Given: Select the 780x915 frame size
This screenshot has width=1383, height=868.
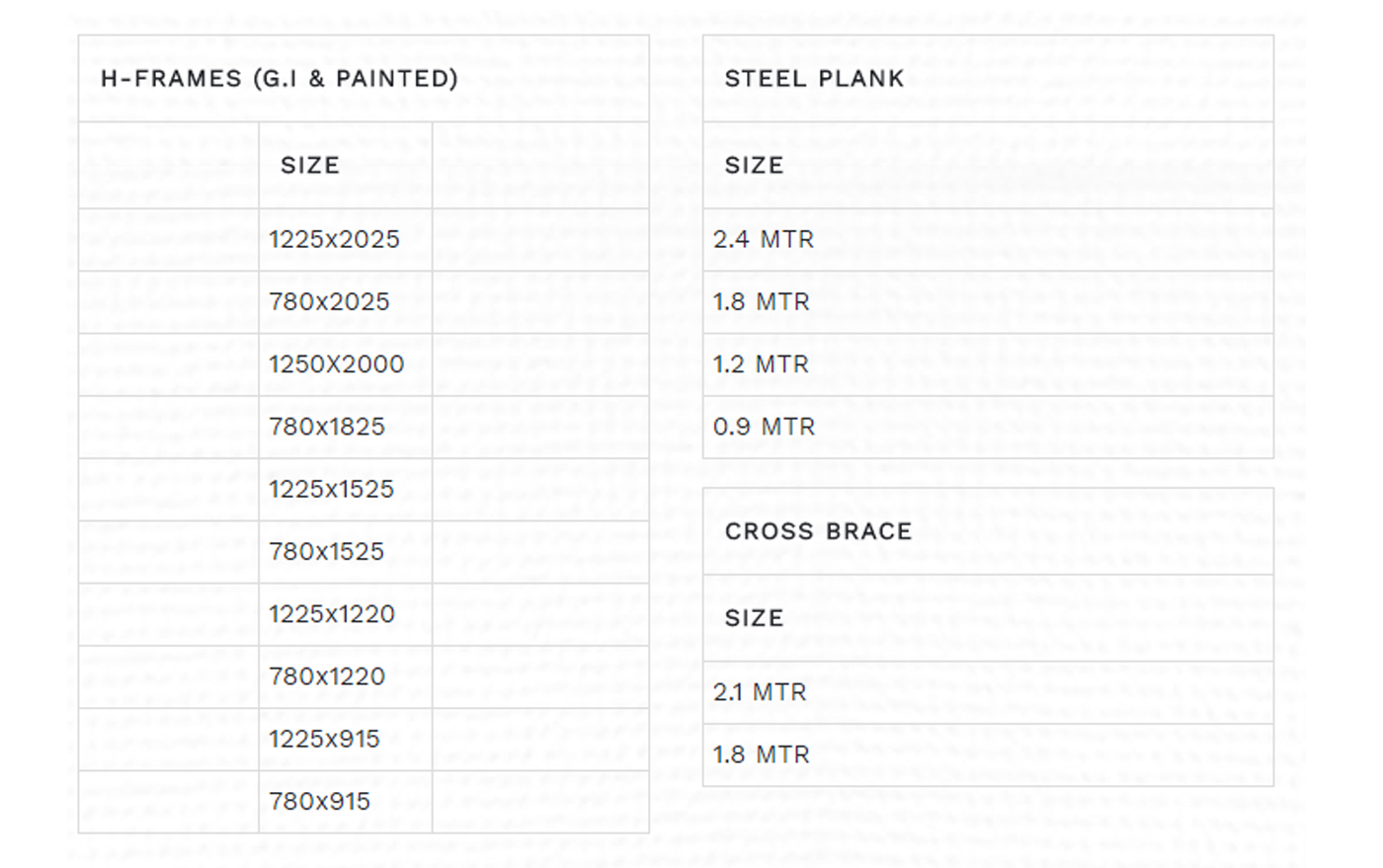Looking at the screenshot, I should point(319,801).
